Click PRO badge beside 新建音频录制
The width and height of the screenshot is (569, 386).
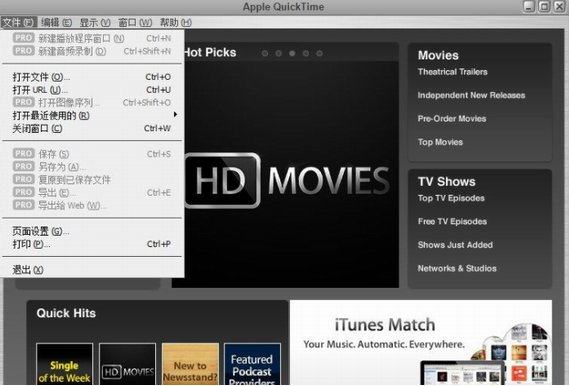pos(24,51)
